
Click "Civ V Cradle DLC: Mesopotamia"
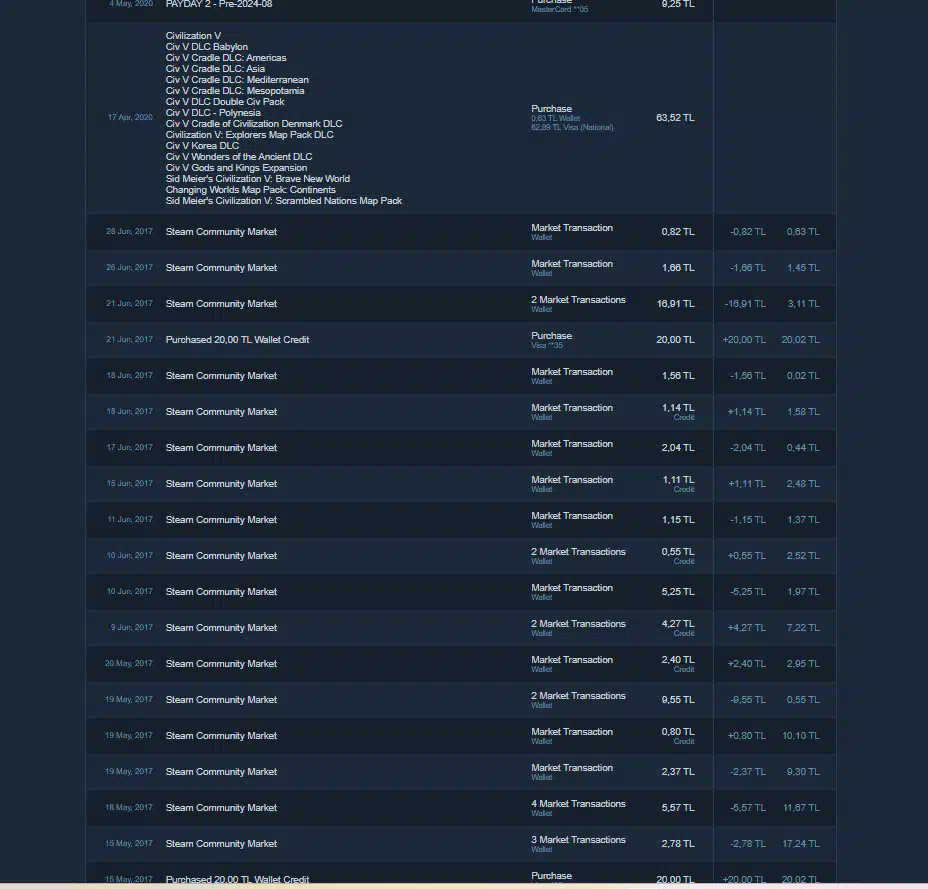tap(235, 91)
